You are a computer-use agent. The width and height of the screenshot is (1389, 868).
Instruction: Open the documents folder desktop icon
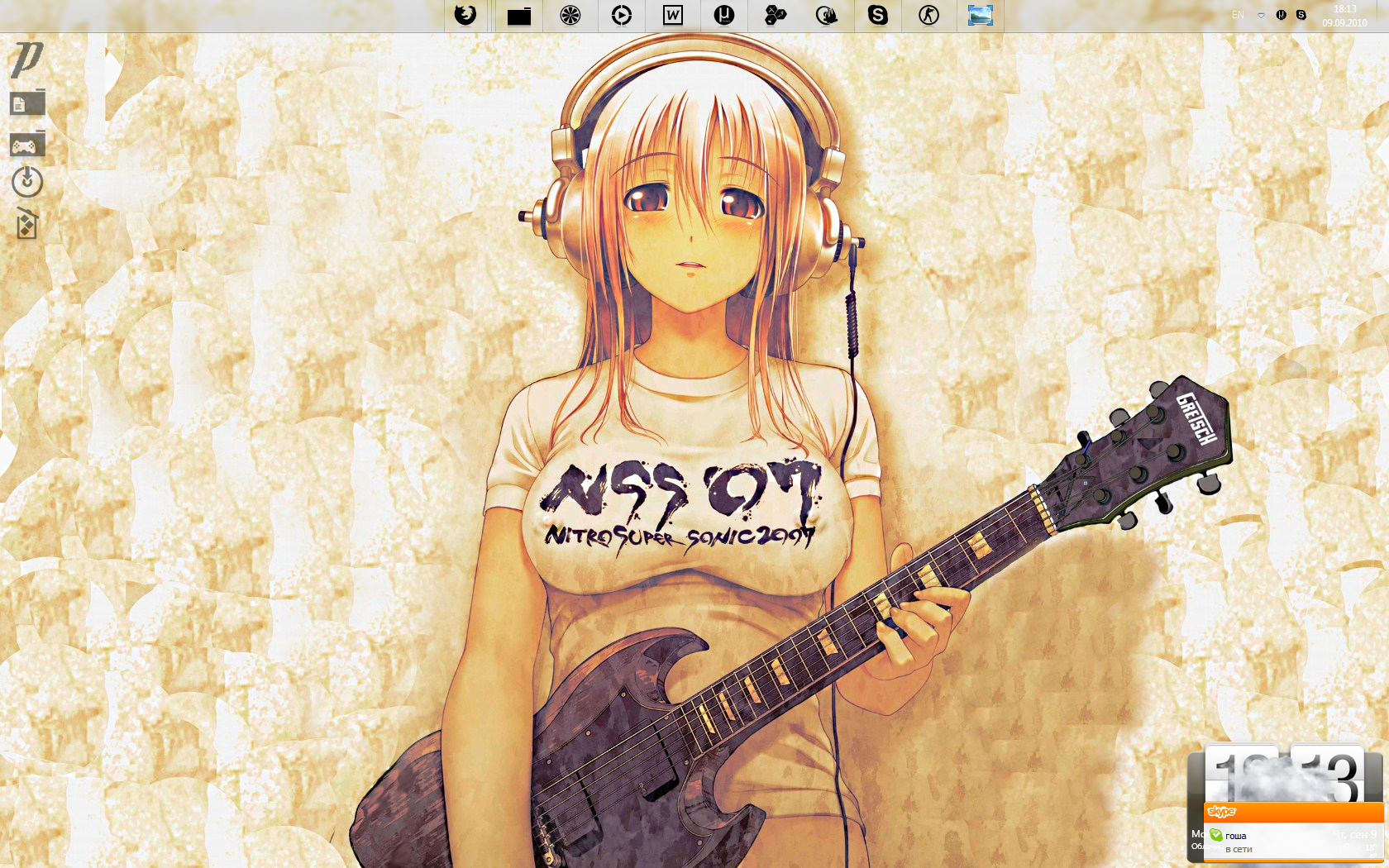click(27, 103)
